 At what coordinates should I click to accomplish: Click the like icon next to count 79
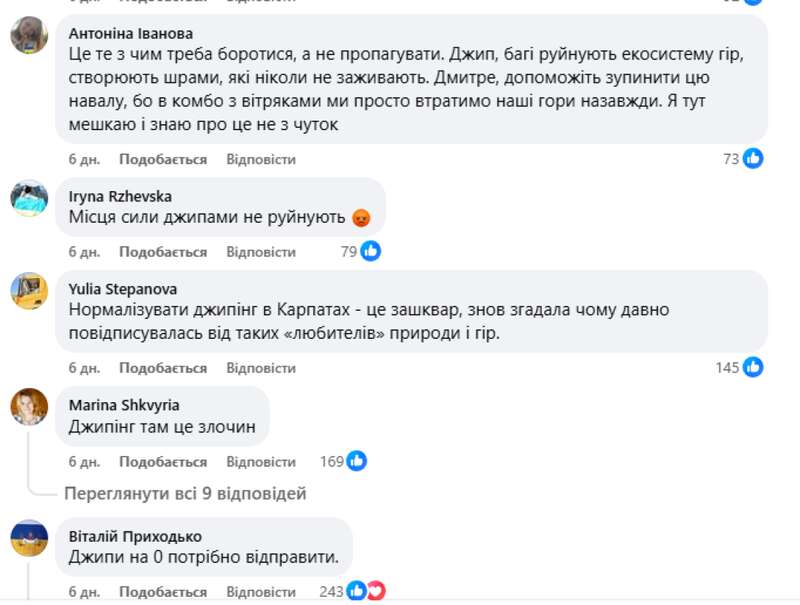368,251
